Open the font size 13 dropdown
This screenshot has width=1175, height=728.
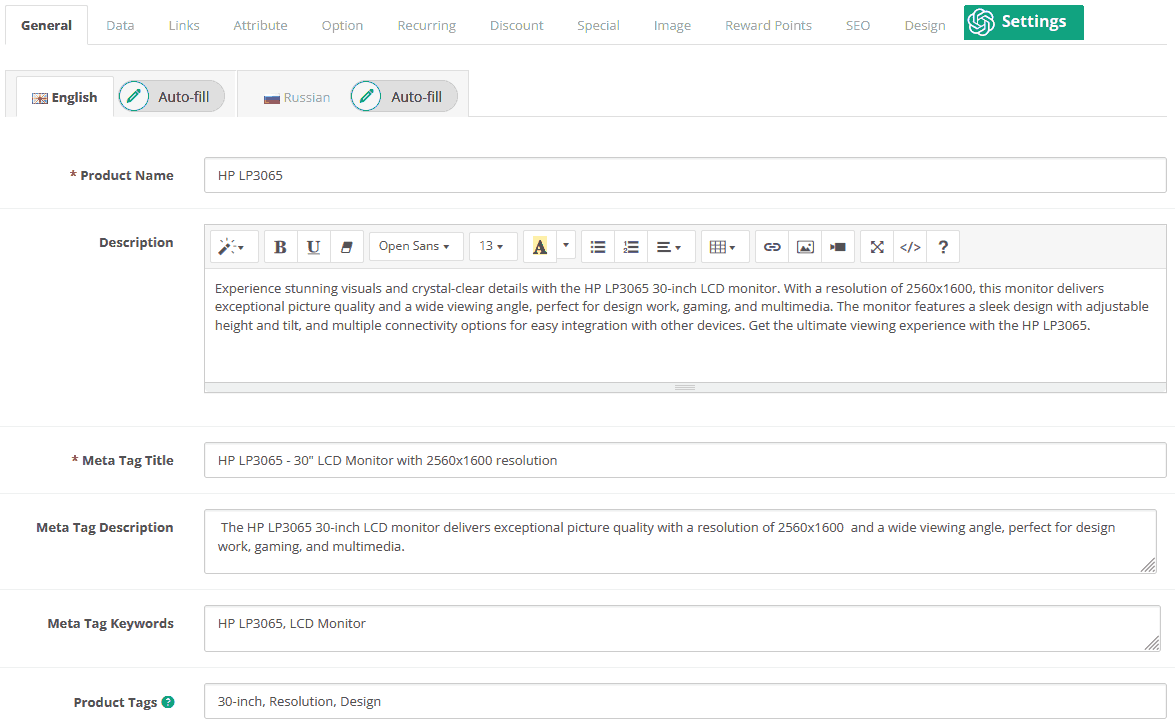tap(492, 246)
